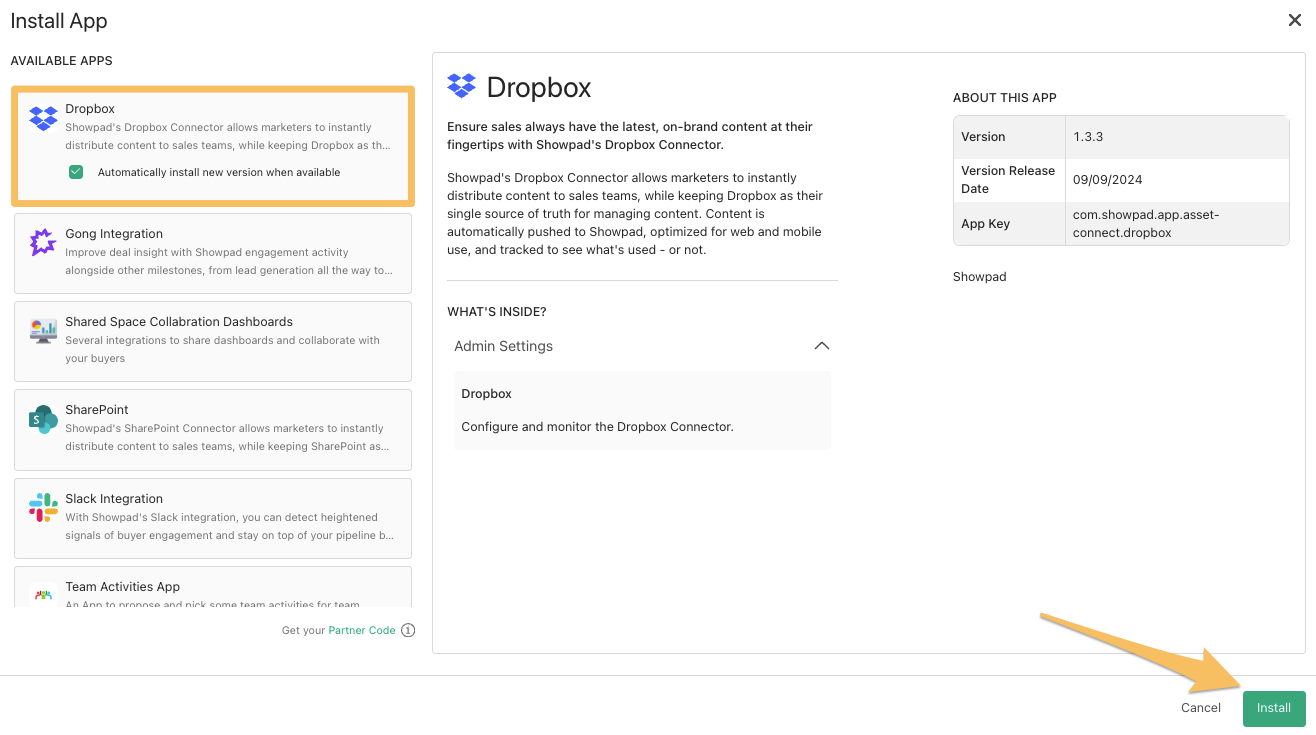Select the Slack Integration app

(x=213, y=518)
